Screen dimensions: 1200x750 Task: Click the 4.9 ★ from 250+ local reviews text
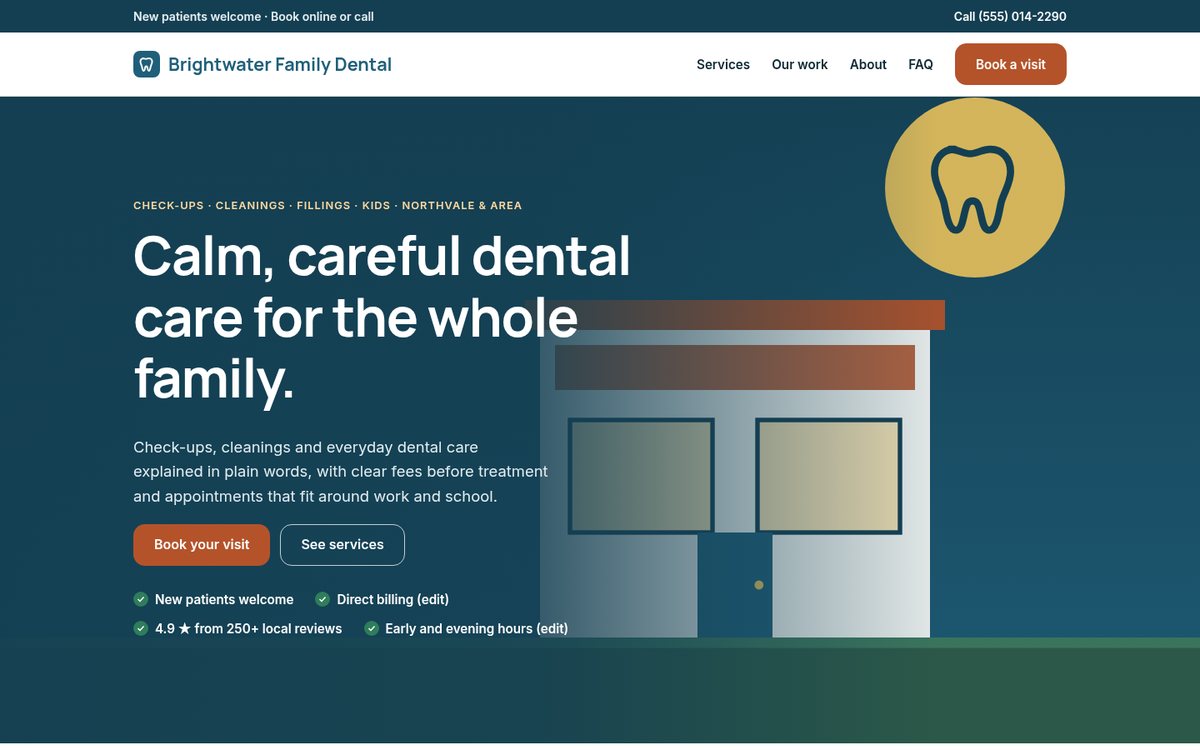pyautogui.click(x=248, y=628)
